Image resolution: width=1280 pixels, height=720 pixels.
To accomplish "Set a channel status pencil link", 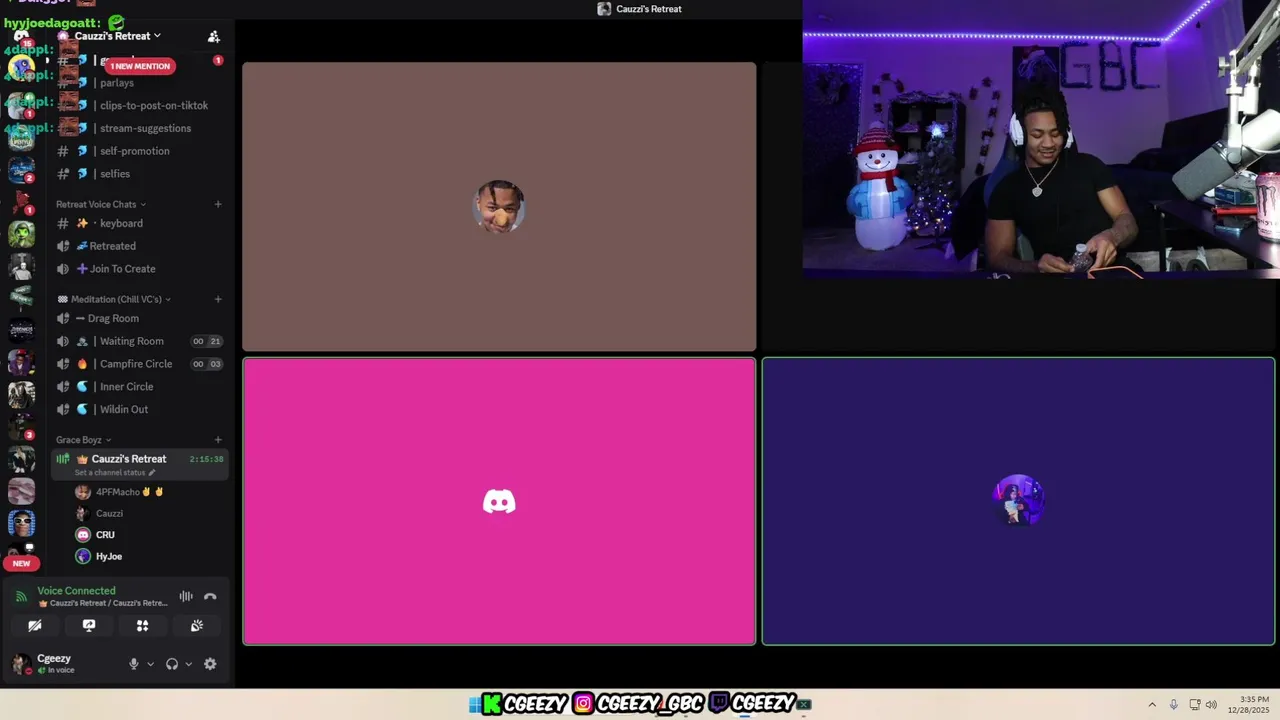I will click(115, 472).
